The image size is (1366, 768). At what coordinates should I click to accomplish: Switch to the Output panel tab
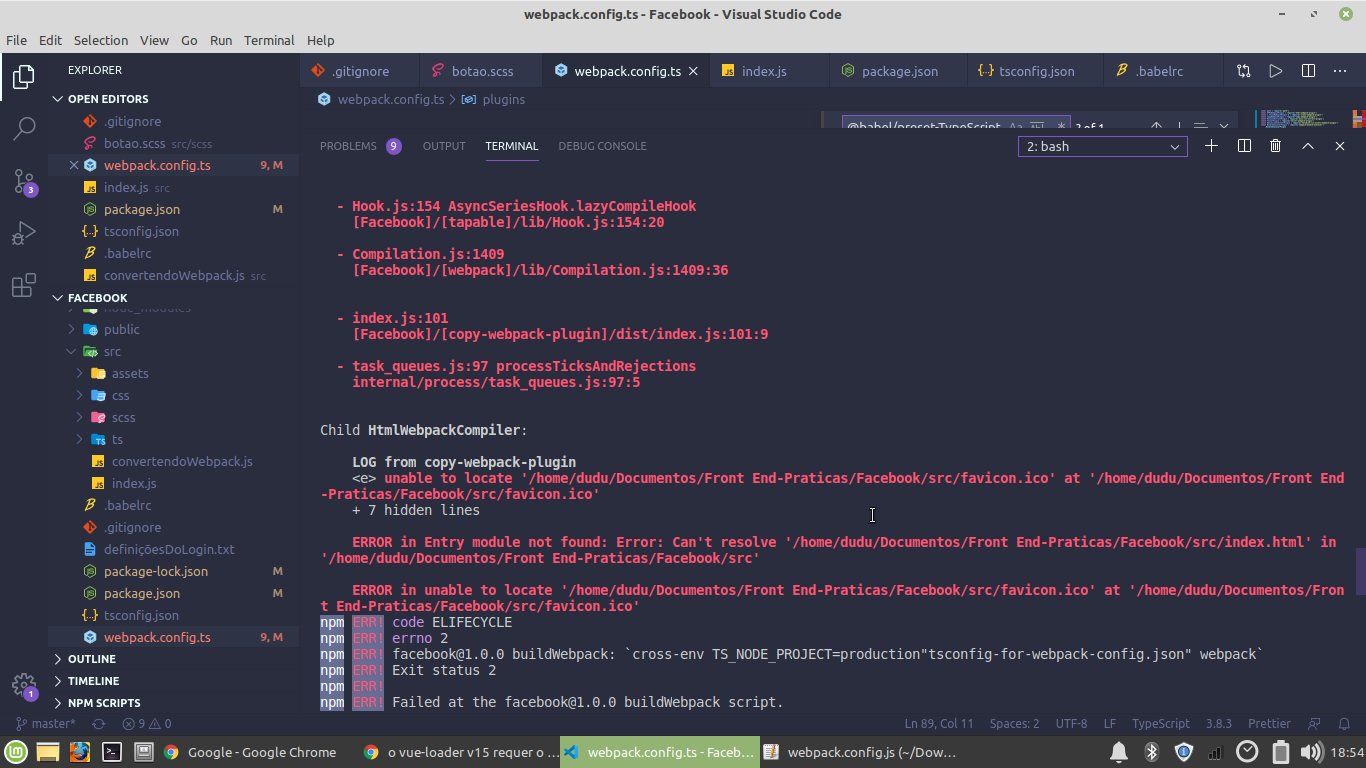coord(444,146)
